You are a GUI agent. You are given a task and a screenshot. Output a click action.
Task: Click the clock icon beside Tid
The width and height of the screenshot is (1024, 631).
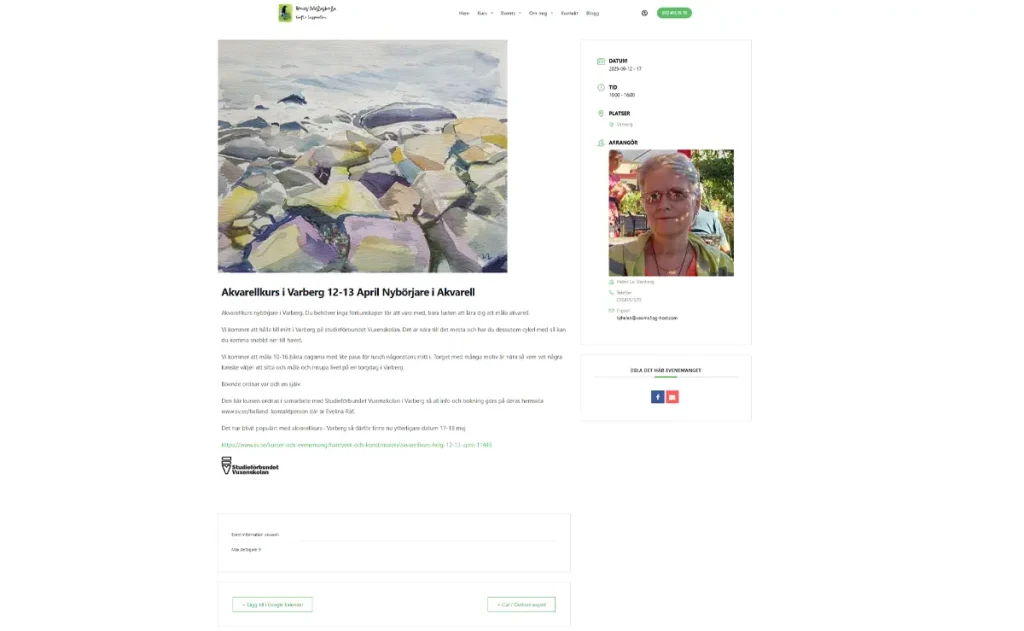tap(601, 87)
